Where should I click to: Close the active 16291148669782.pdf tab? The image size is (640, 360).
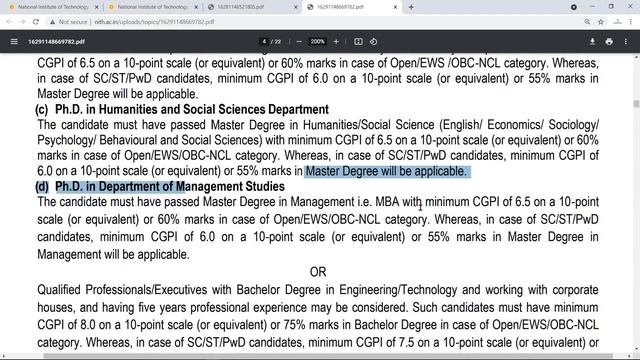click(395, 7)
